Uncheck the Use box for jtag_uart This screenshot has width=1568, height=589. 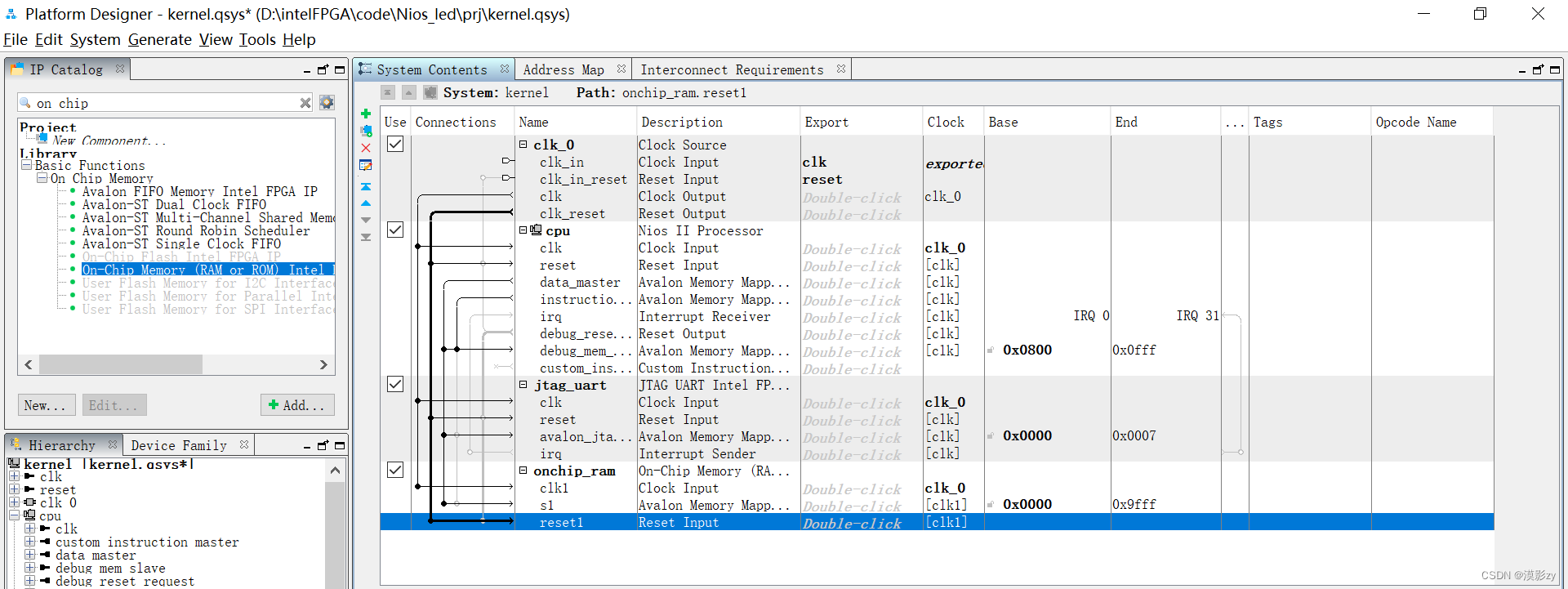395,384
